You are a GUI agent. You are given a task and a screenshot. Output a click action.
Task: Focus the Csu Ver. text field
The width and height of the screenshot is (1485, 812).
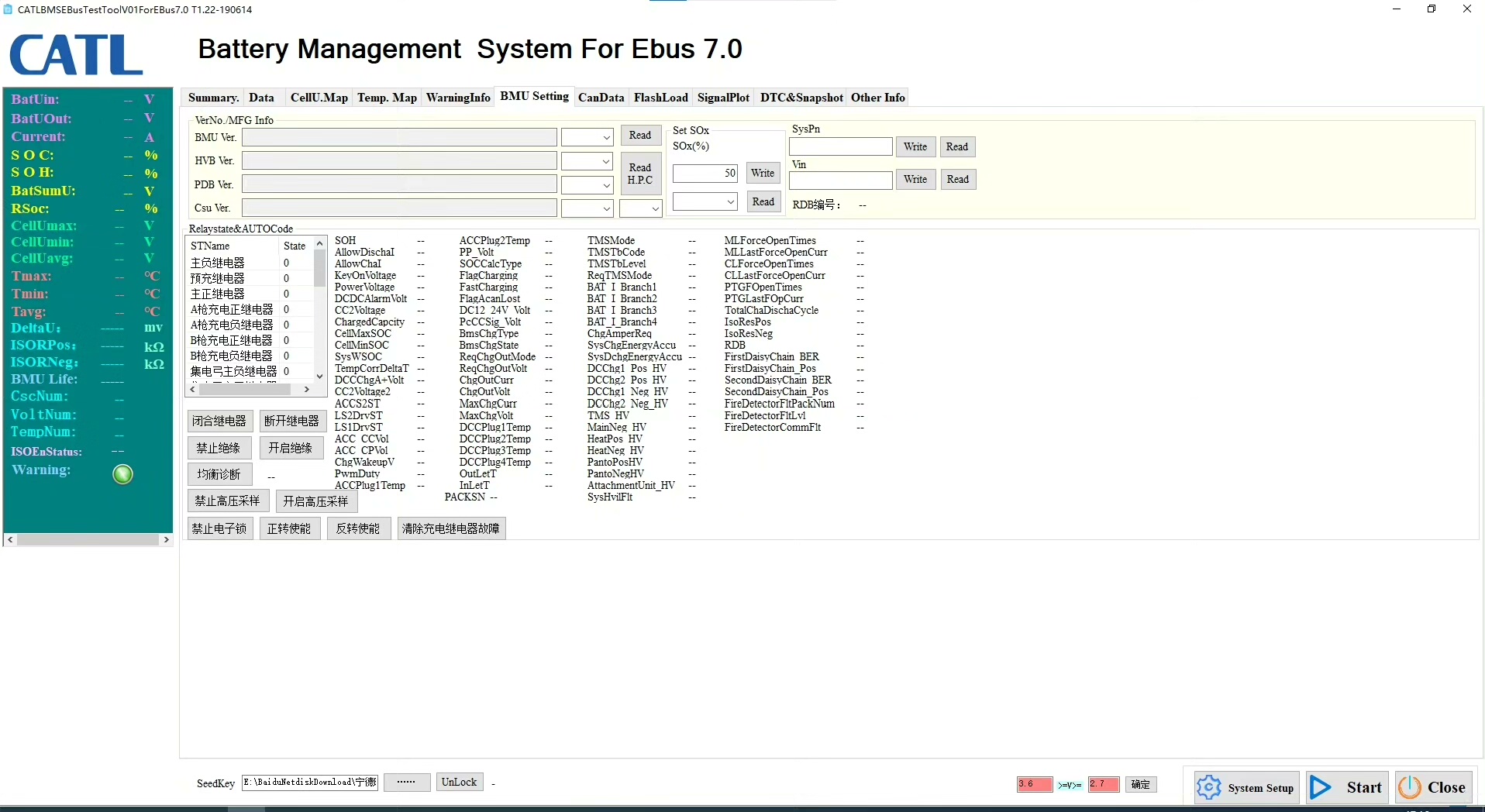pyautogui.click(x=399, y=208)
